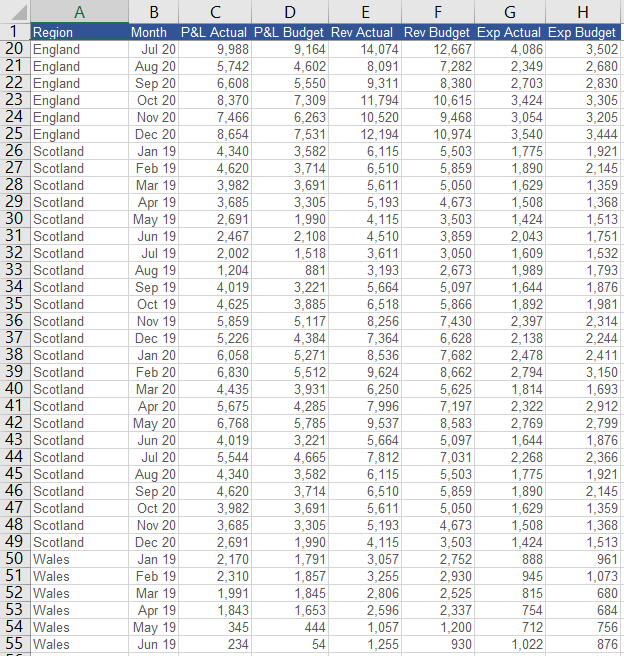Select the P&L Actual header cell

(x=214, y=32)
